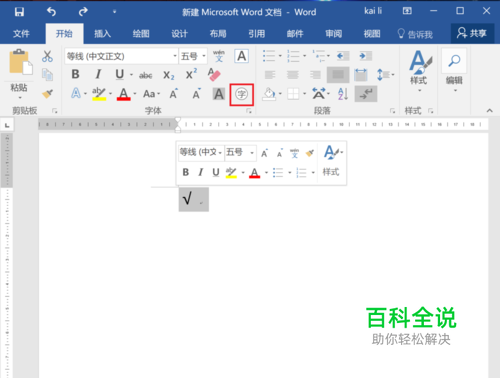Click Bold in the mini toolbar
Image resolution: width=500 pixels, height=378 pixels.
[x=186, y=172]
